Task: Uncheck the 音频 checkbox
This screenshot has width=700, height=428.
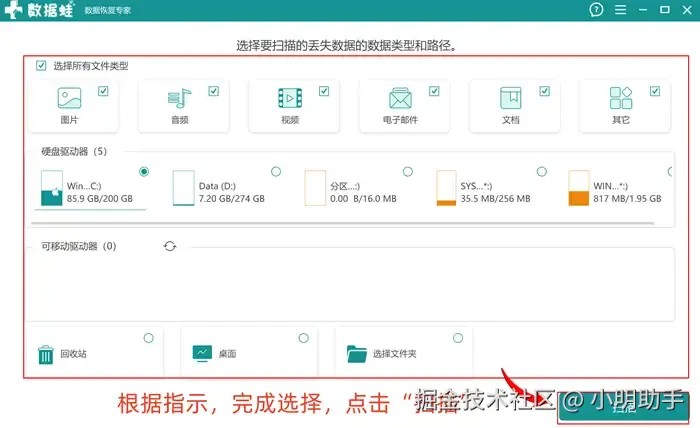Action: [x=213, y=91]
